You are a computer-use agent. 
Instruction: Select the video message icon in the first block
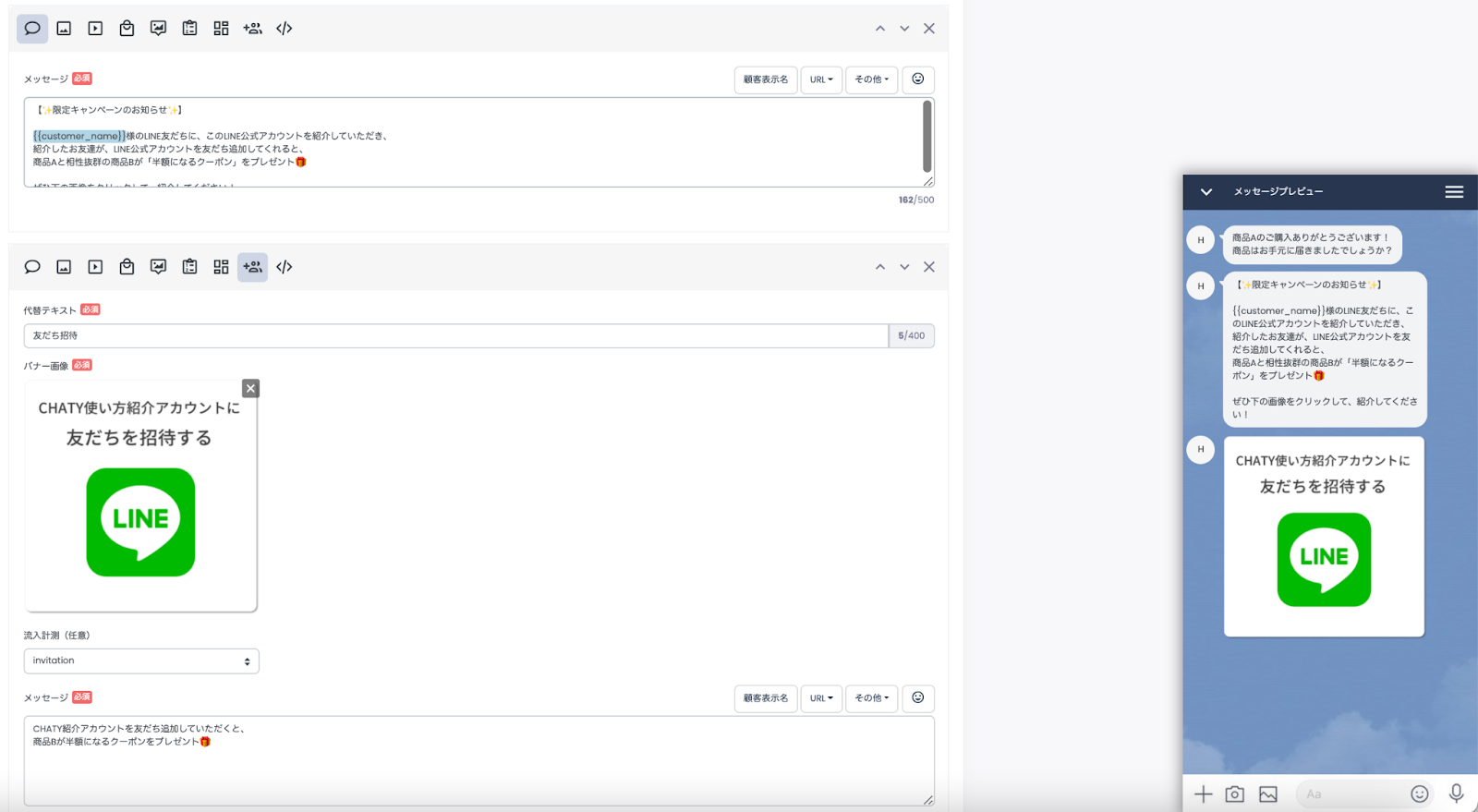95,29
